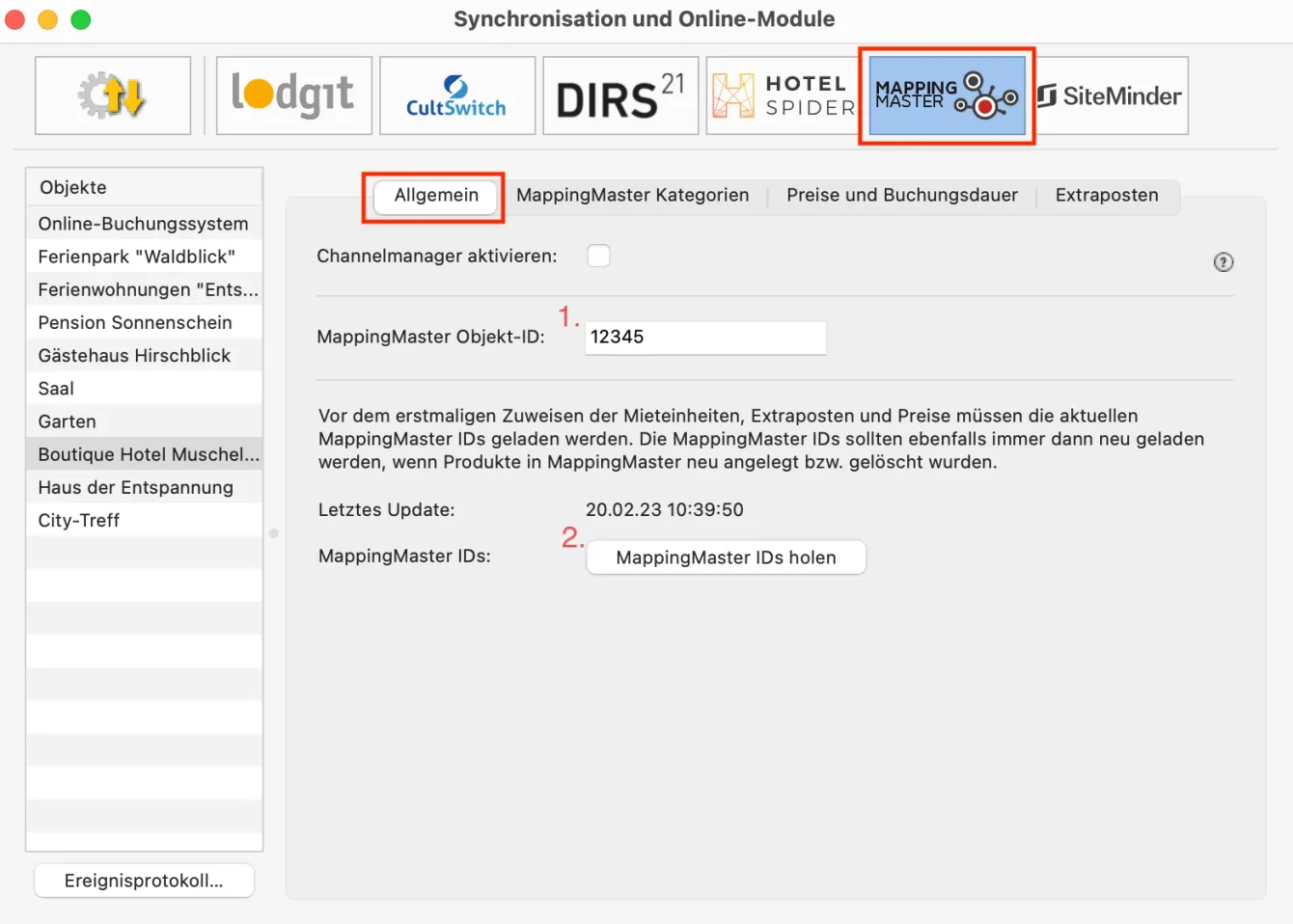The height and width of the screenshot is (924, 1293).
Task: Minimize the window with the yellow button
Action: [x=47, y=19]
